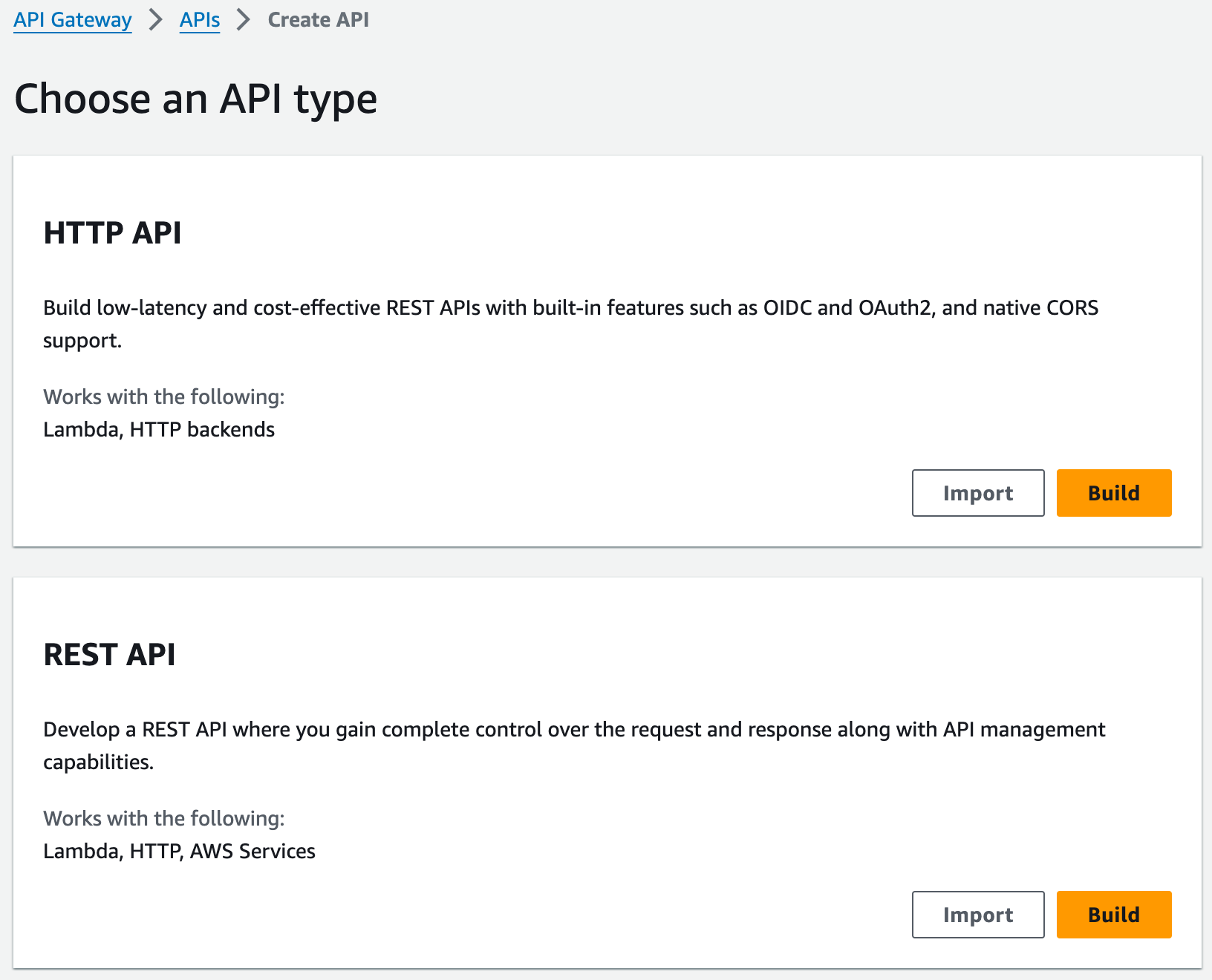This screenshot has width=1212, height=980.
Task: Click Build in the HTTP API card
Action: pyautogui.click(x=1114, y=493)
